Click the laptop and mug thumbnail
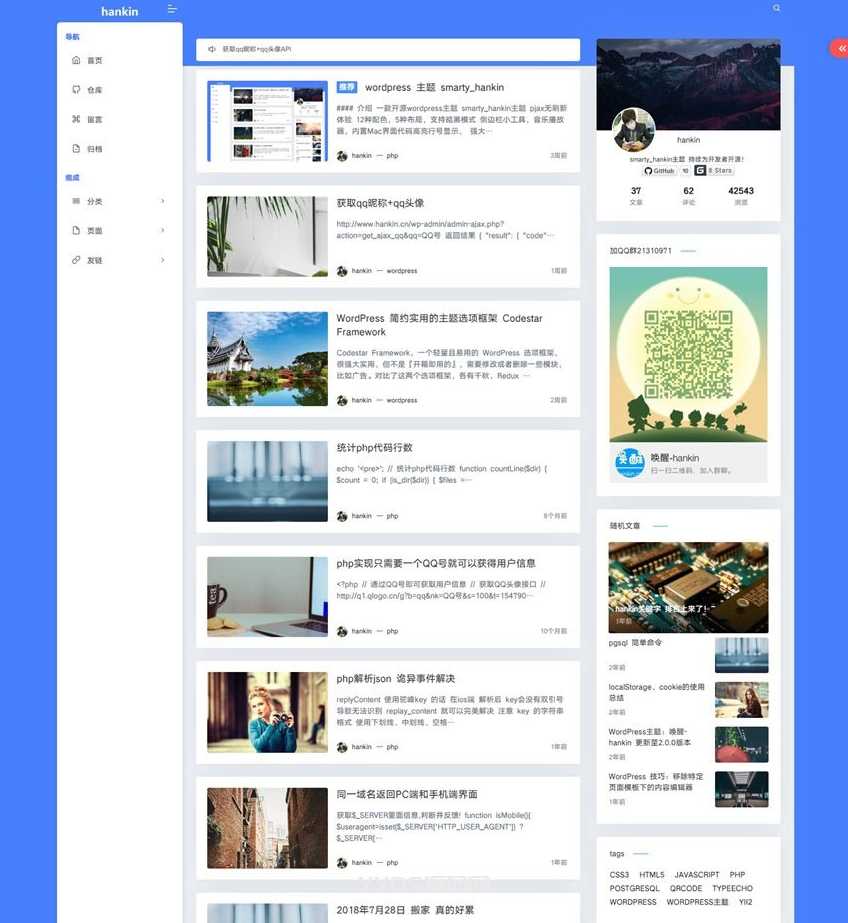 267,596
